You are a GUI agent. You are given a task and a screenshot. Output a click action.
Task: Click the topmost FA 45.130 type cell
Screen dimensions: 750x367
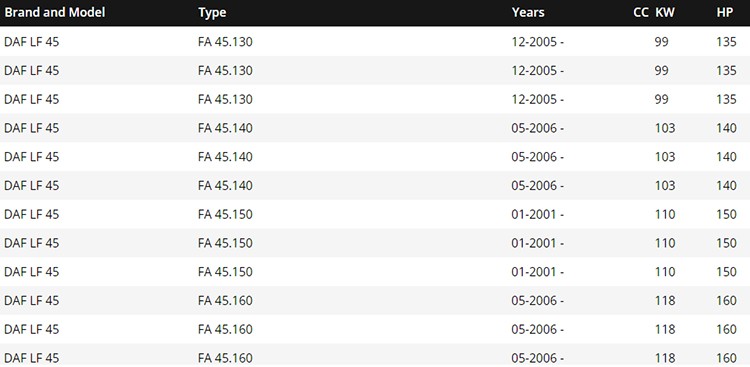point(225,42)
